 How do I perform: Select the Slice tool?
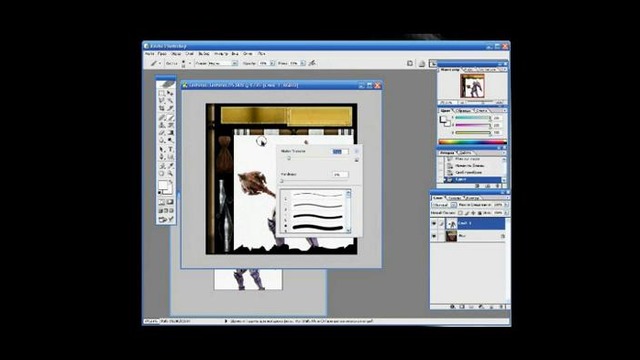point(171,109)
